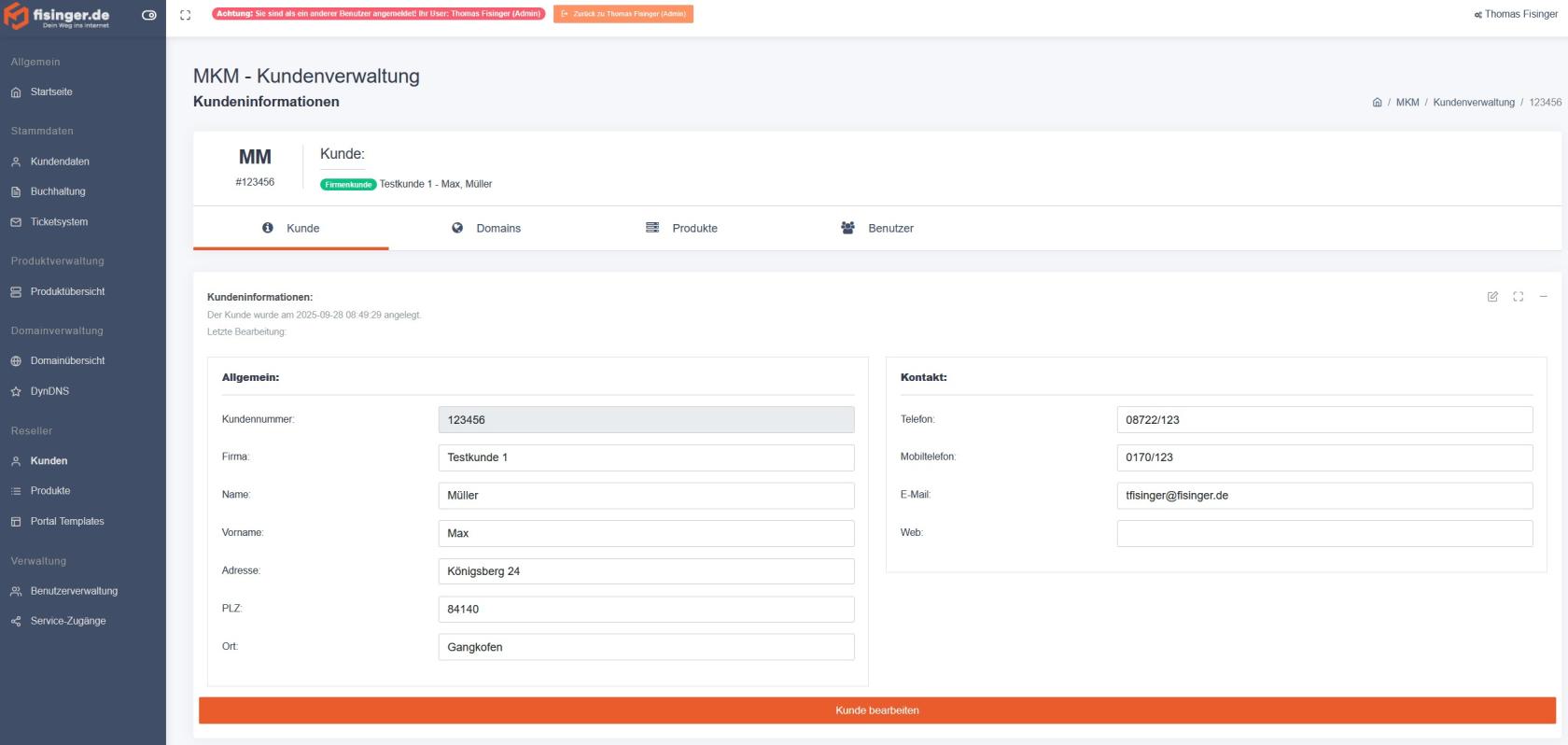1568x745 pixels.
Task: Click the E-Mail input field
Action: click(x=1324, y=496)
